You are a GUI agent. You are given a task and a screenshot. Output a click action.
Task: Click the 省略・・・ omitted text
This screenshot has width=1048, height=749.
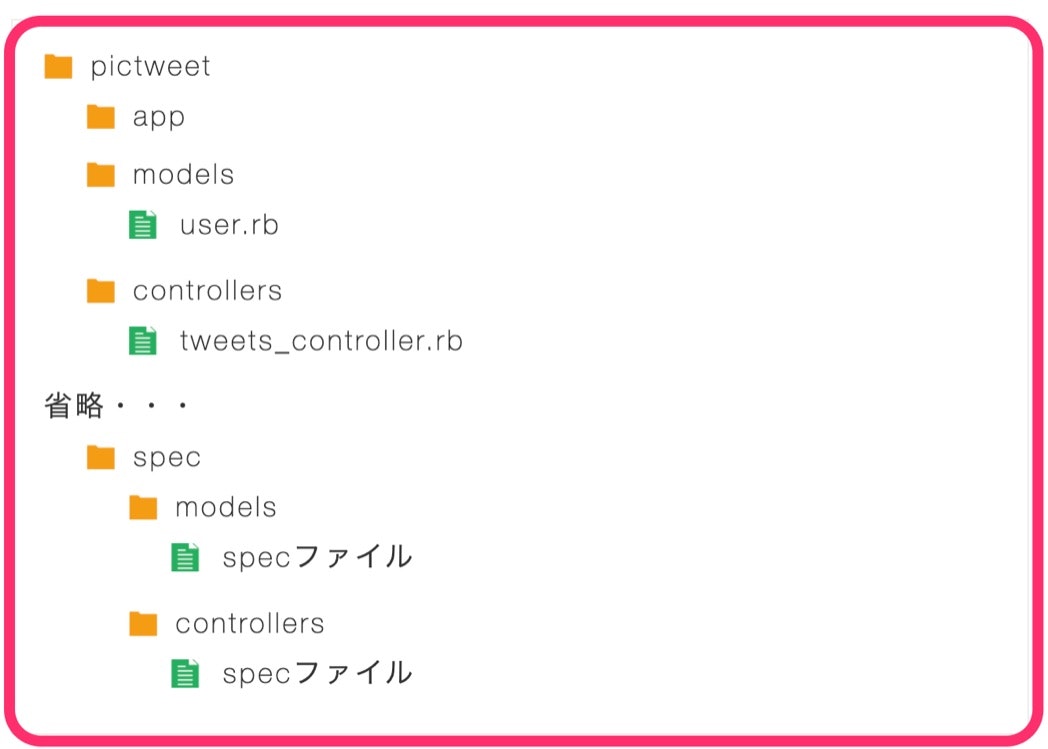click(x=117, y=406)
